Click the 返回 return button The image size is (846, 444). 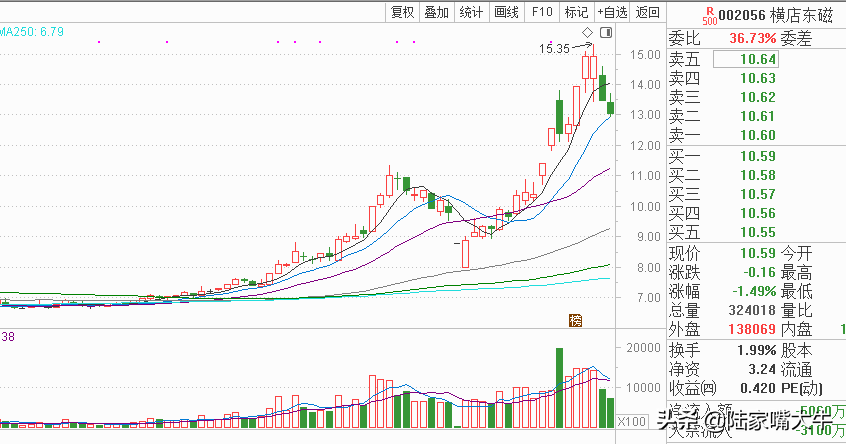647,12
